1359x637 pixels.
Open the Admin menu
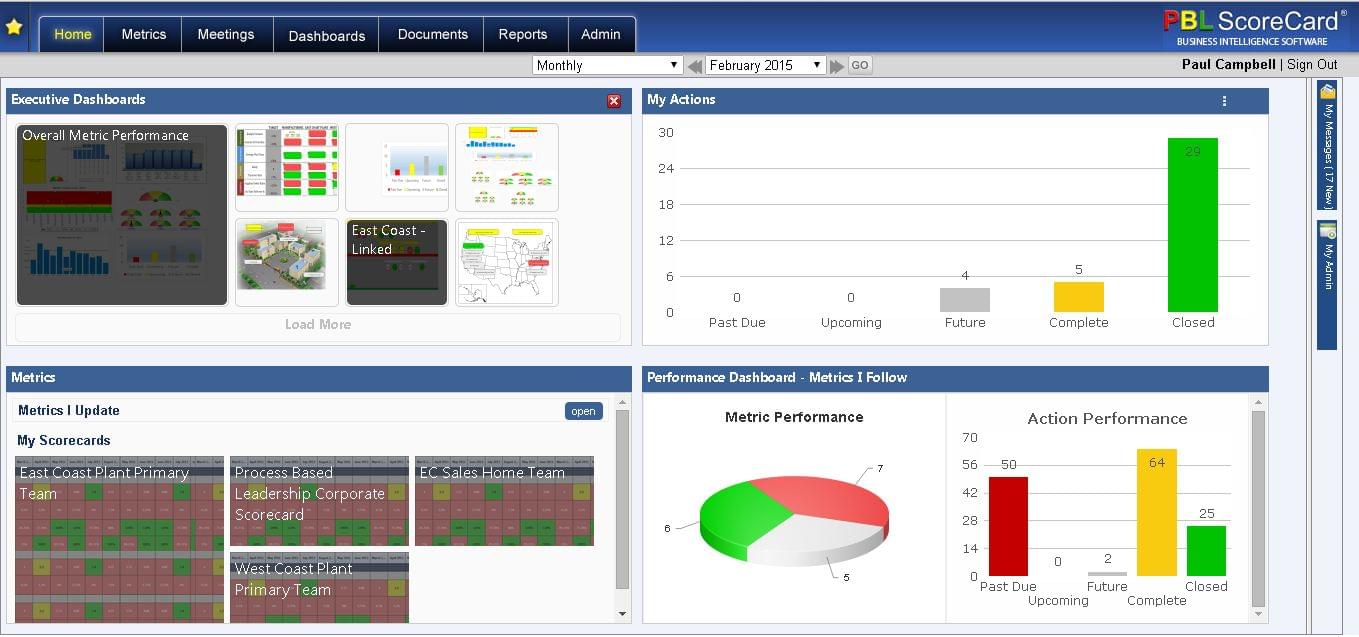pyautogui.click(x=600, y=34)
